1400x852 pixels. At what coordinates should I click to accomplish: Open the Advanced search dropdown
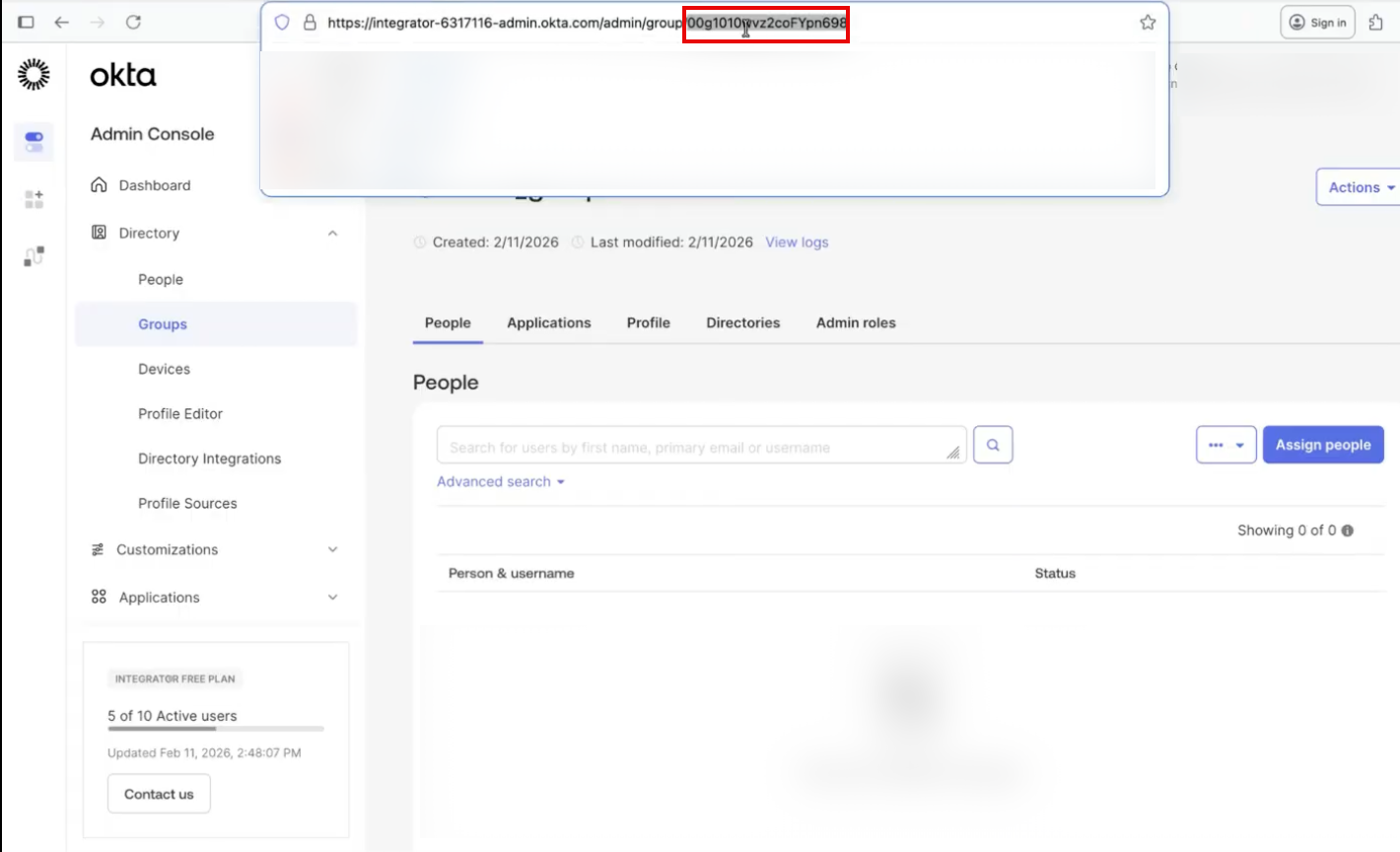click(x=501, y=481)
